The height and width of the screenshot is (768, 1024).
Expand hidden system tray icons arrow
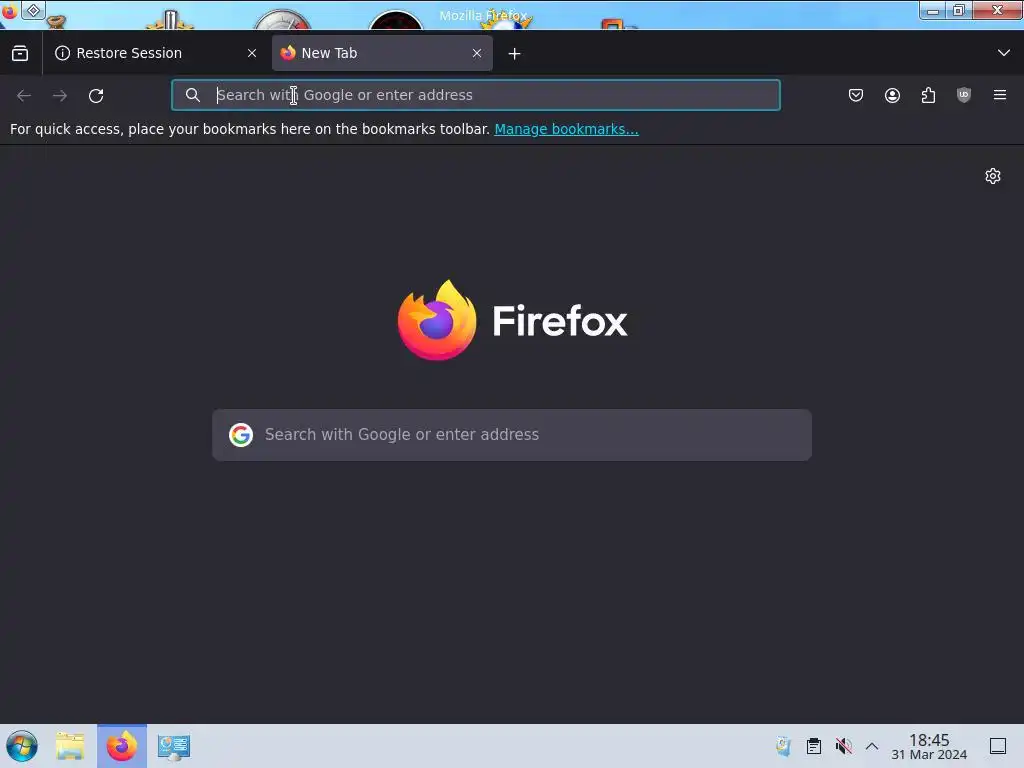tap(872, 746)
